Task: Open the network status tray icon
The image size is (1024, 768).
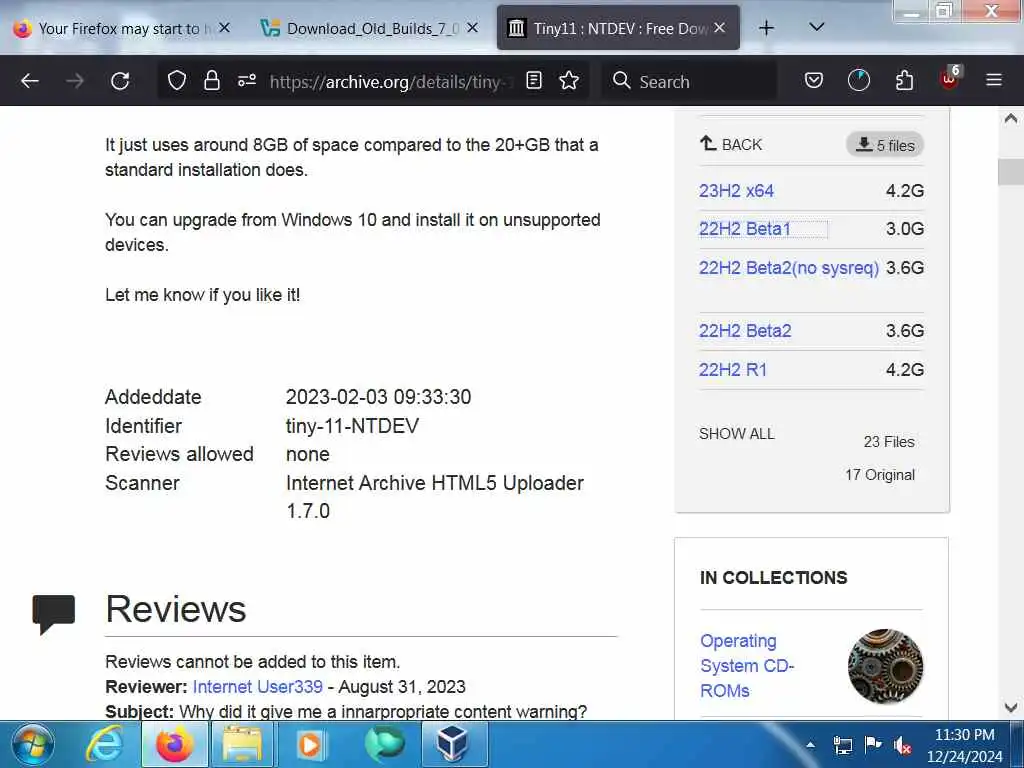Action: click(842, 745)
